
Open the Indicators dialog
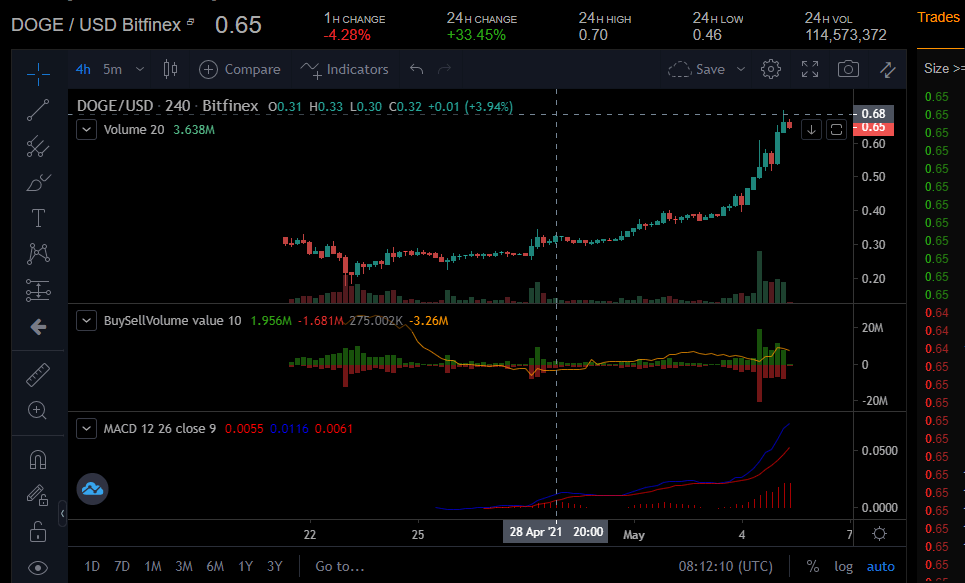pyautogui.click(x=345, y=70)
